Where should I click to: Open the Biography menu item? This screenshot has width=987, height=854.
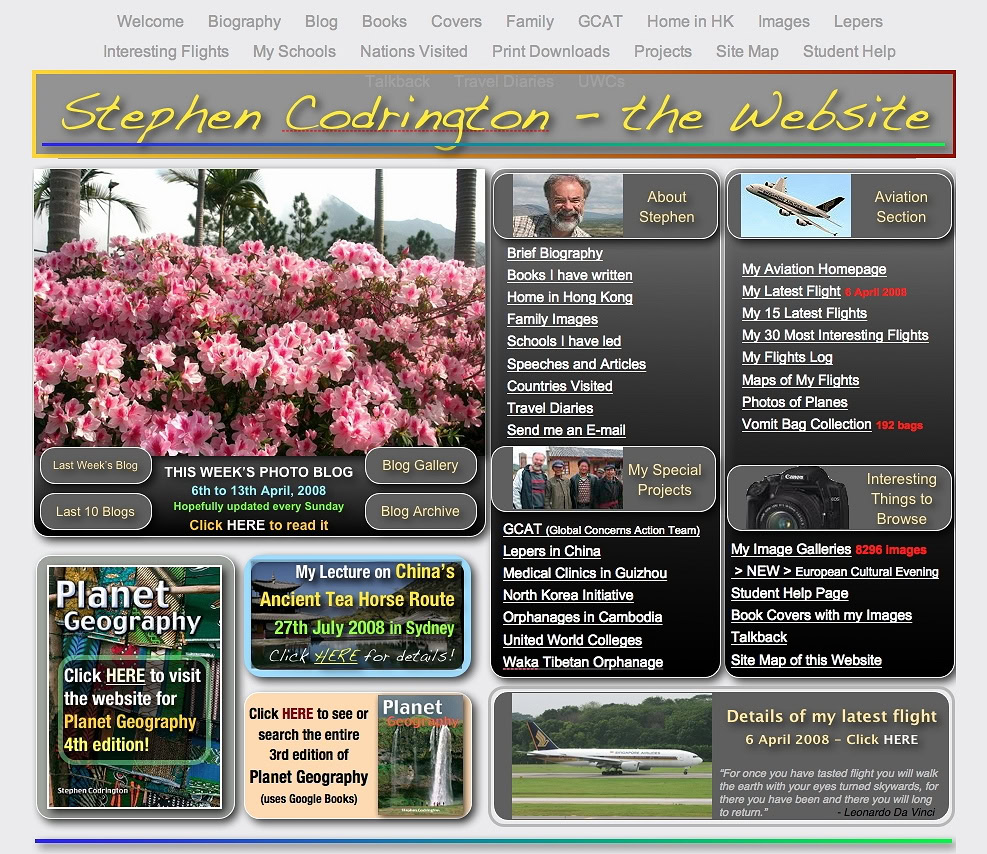point(244,21)
